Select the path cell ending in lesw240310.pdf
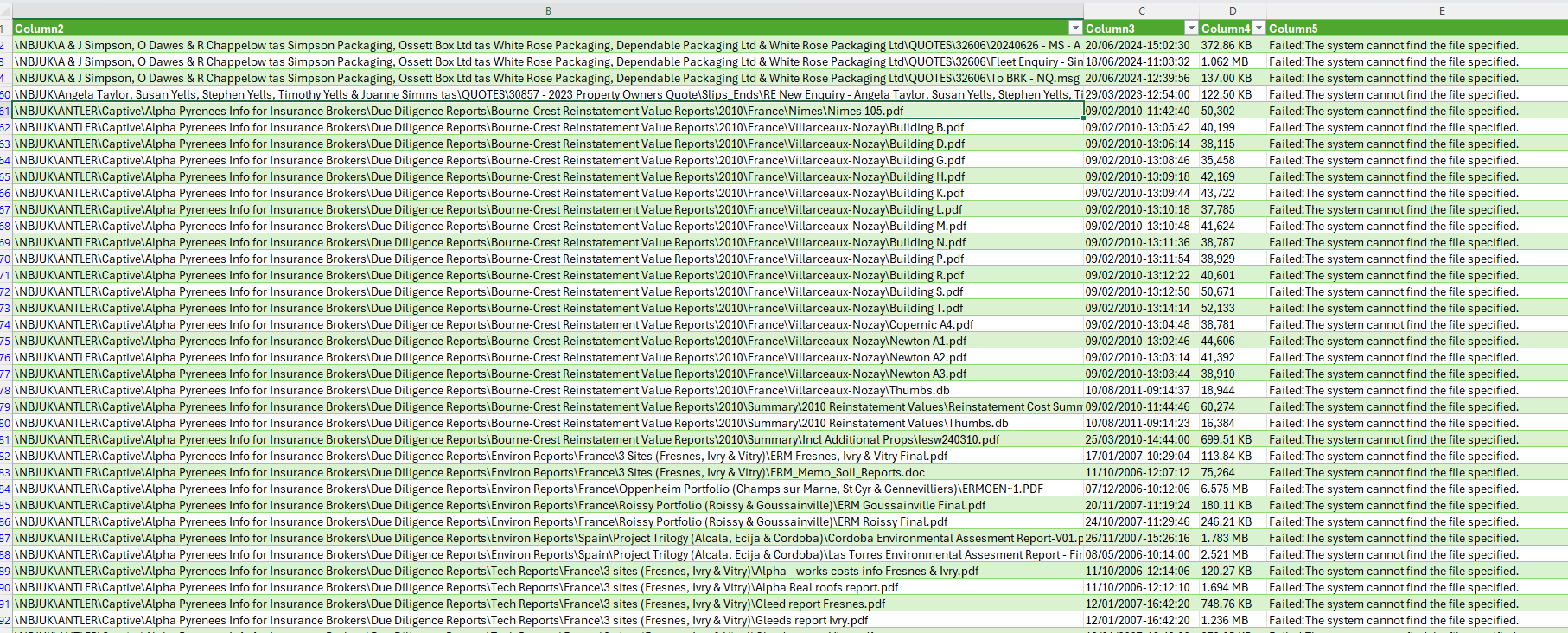Viewport: 1568px width, 633px height. (548, 439)
